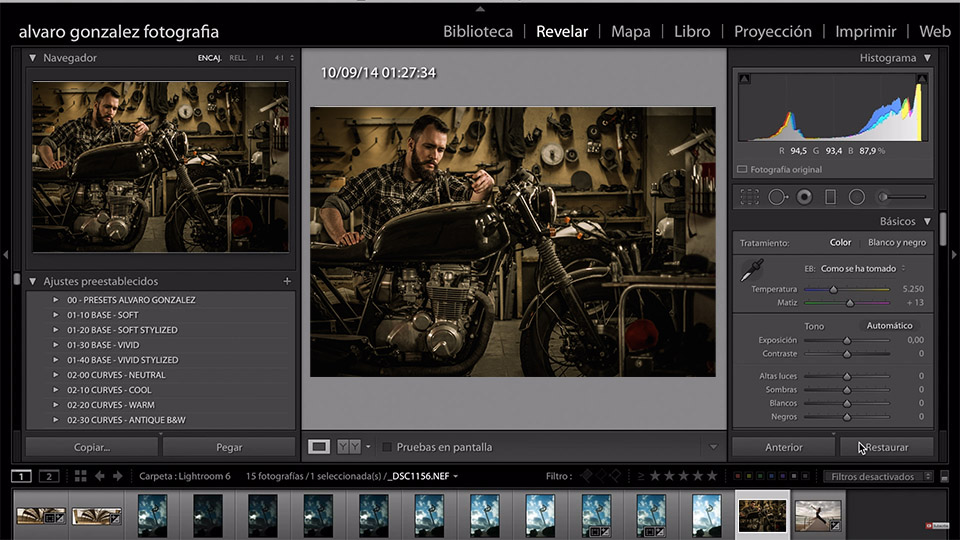Click the Restaurar button
This screenshot has width=960, height=540.
click(x=887, y=447)
